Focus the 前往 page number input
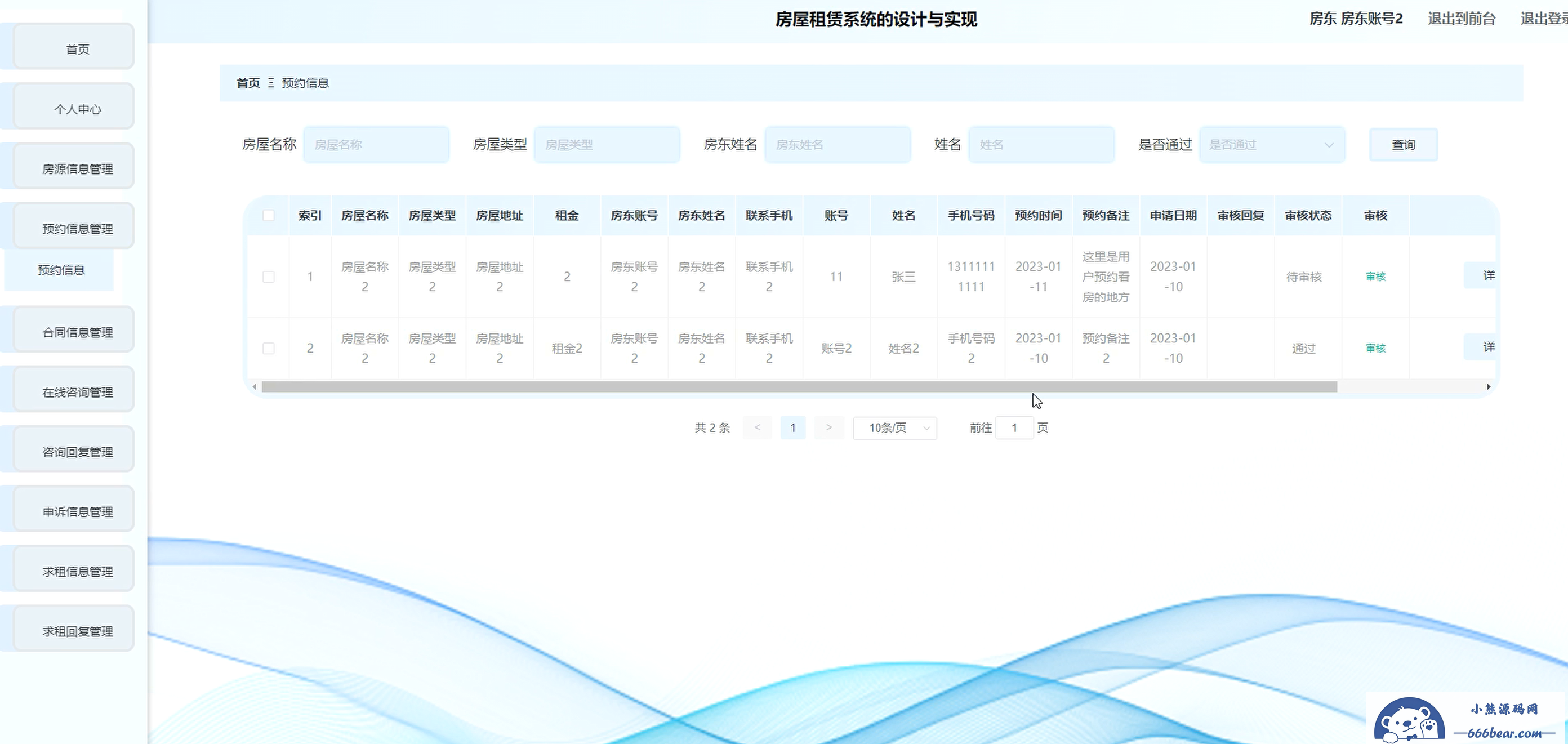The image size is (1568, 744). pyautogui.click(x=1014, y=428)
